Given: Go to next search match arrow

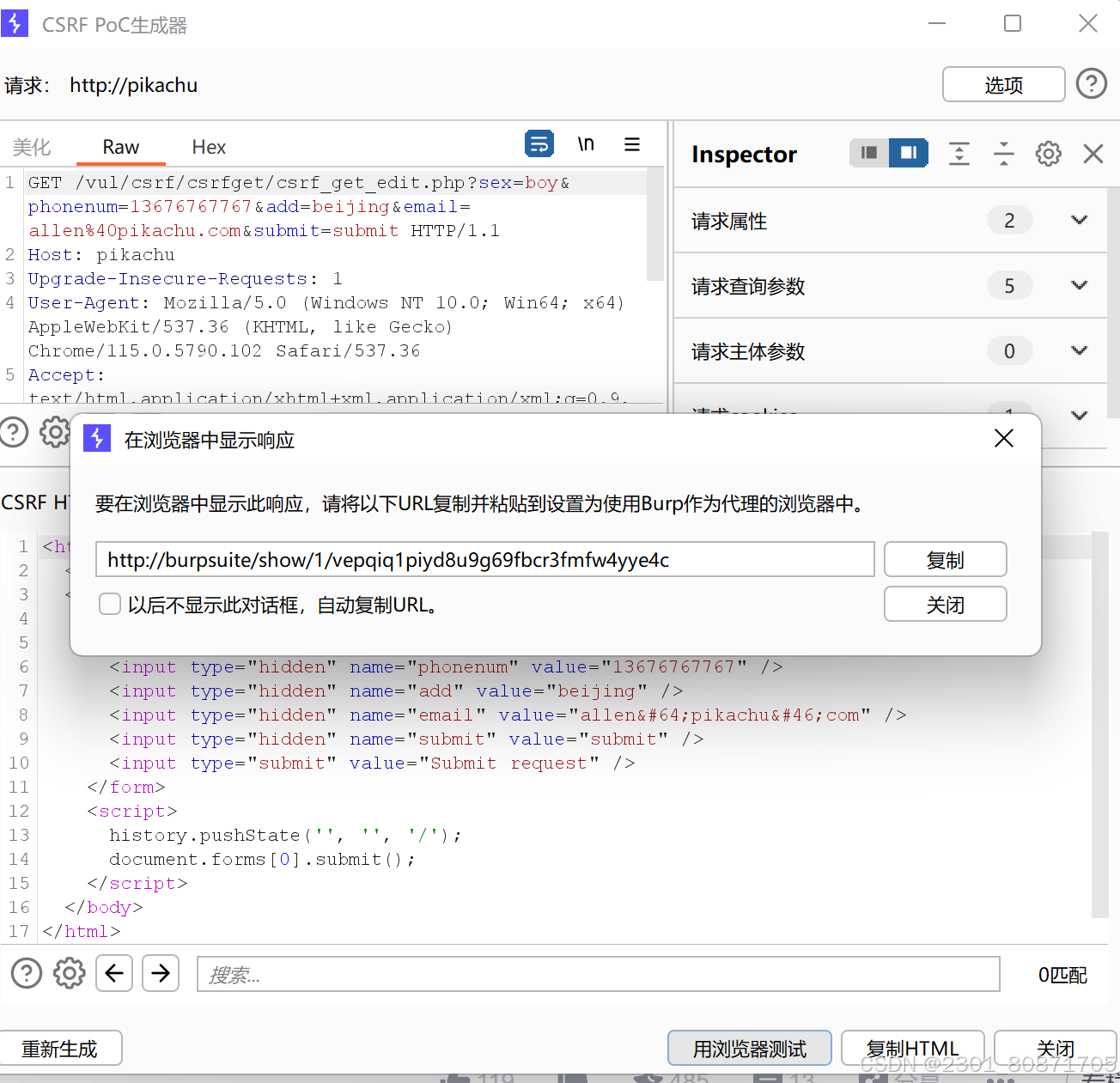Looking at the screenshot, I should 161,973.
